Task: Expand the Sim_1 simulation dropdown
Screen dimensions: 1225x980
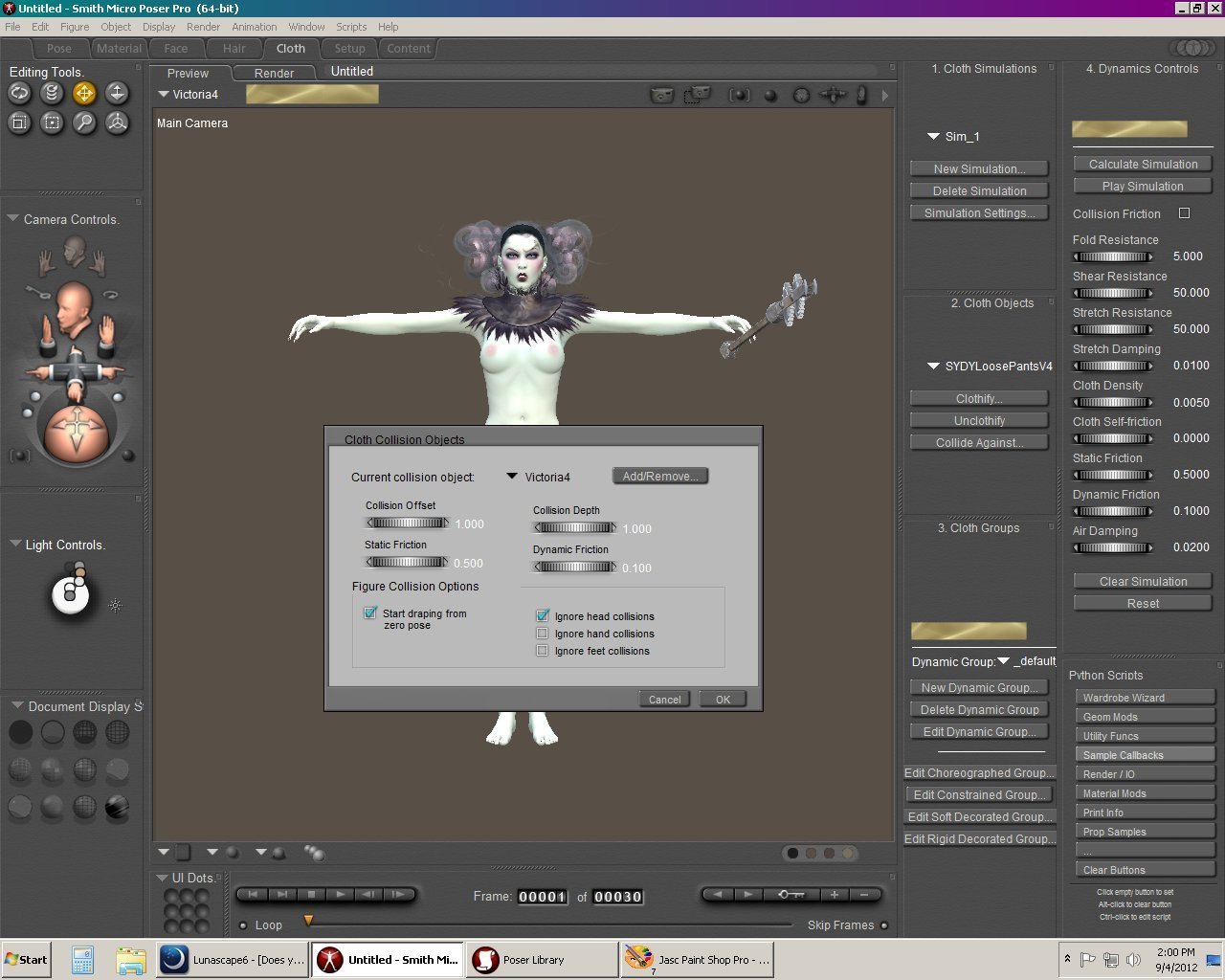Action: [x=933, y=137]
